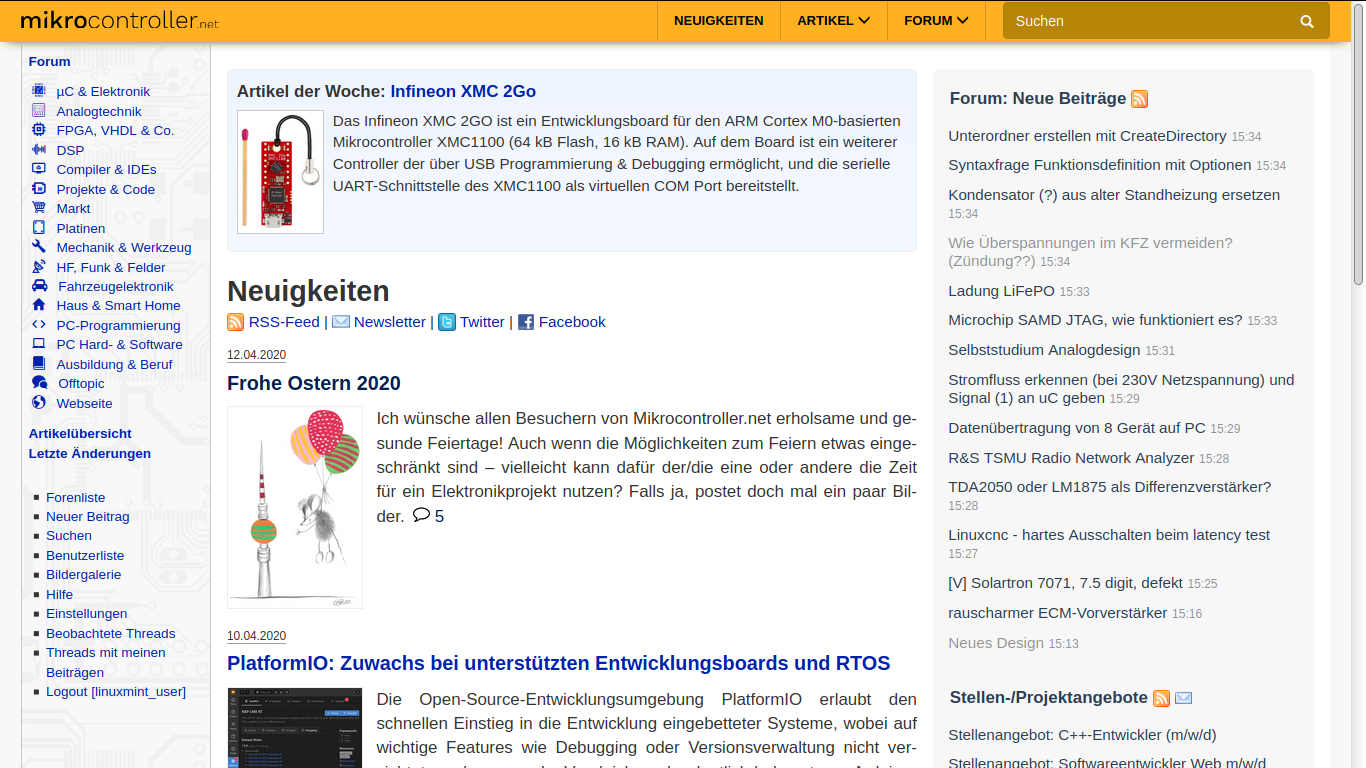Click the DSP waveform icon
This screenshot has width=1366, height=768.
(x=39, y=150)
